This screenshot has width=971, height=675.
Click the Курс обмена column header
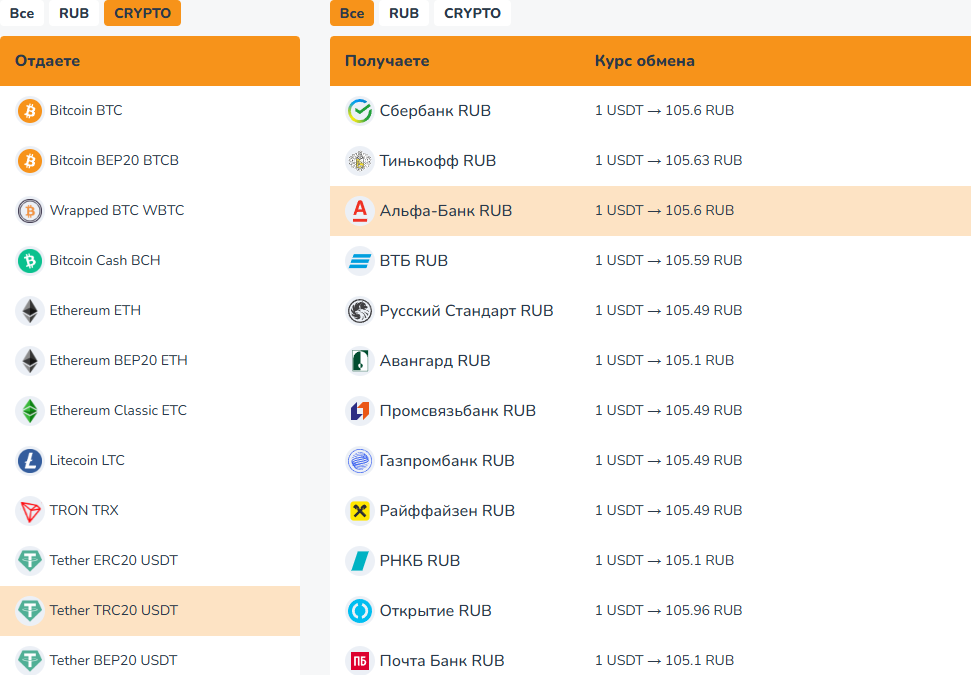(x=645, y=61)
